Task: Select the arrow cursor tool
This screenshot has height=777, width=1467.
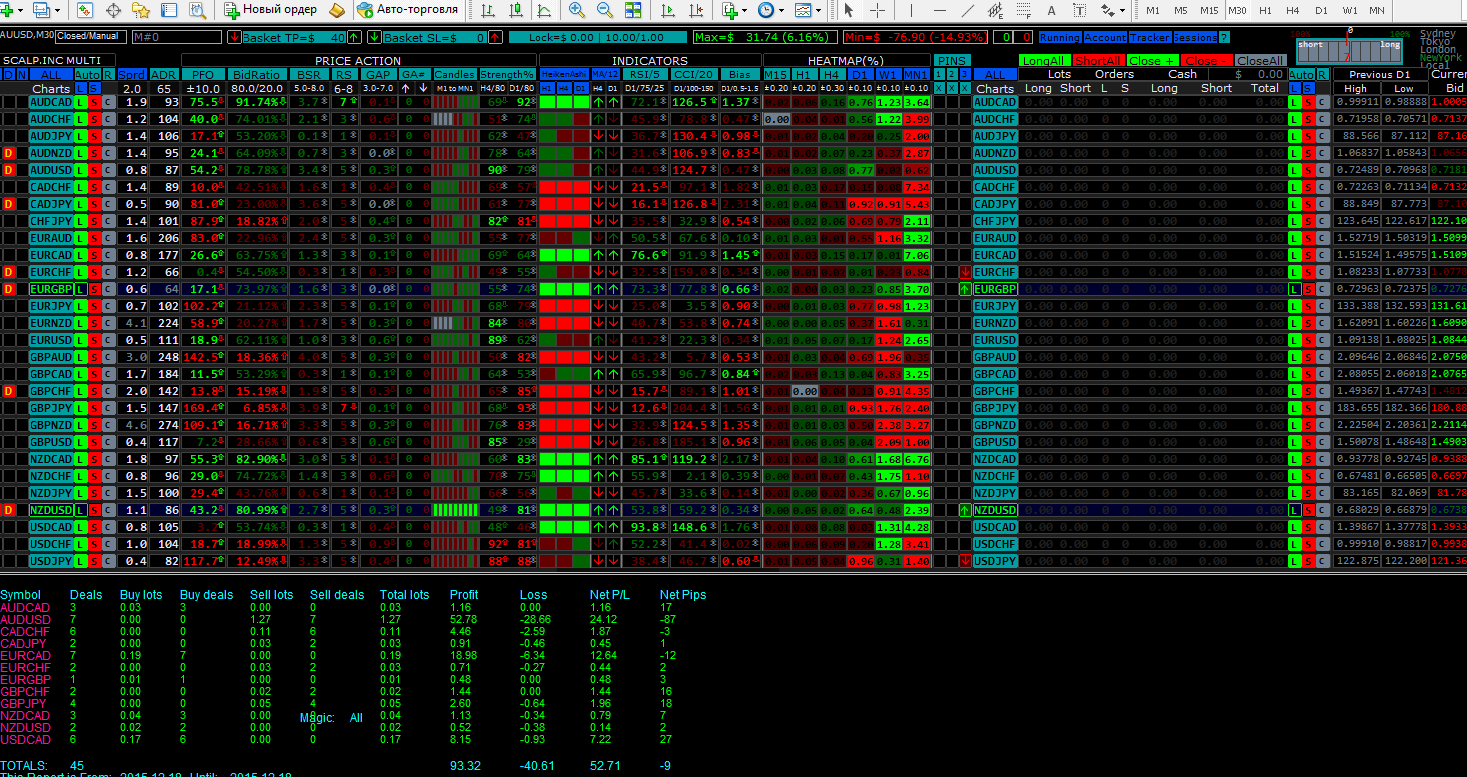Action: click(x=848, y=10)
